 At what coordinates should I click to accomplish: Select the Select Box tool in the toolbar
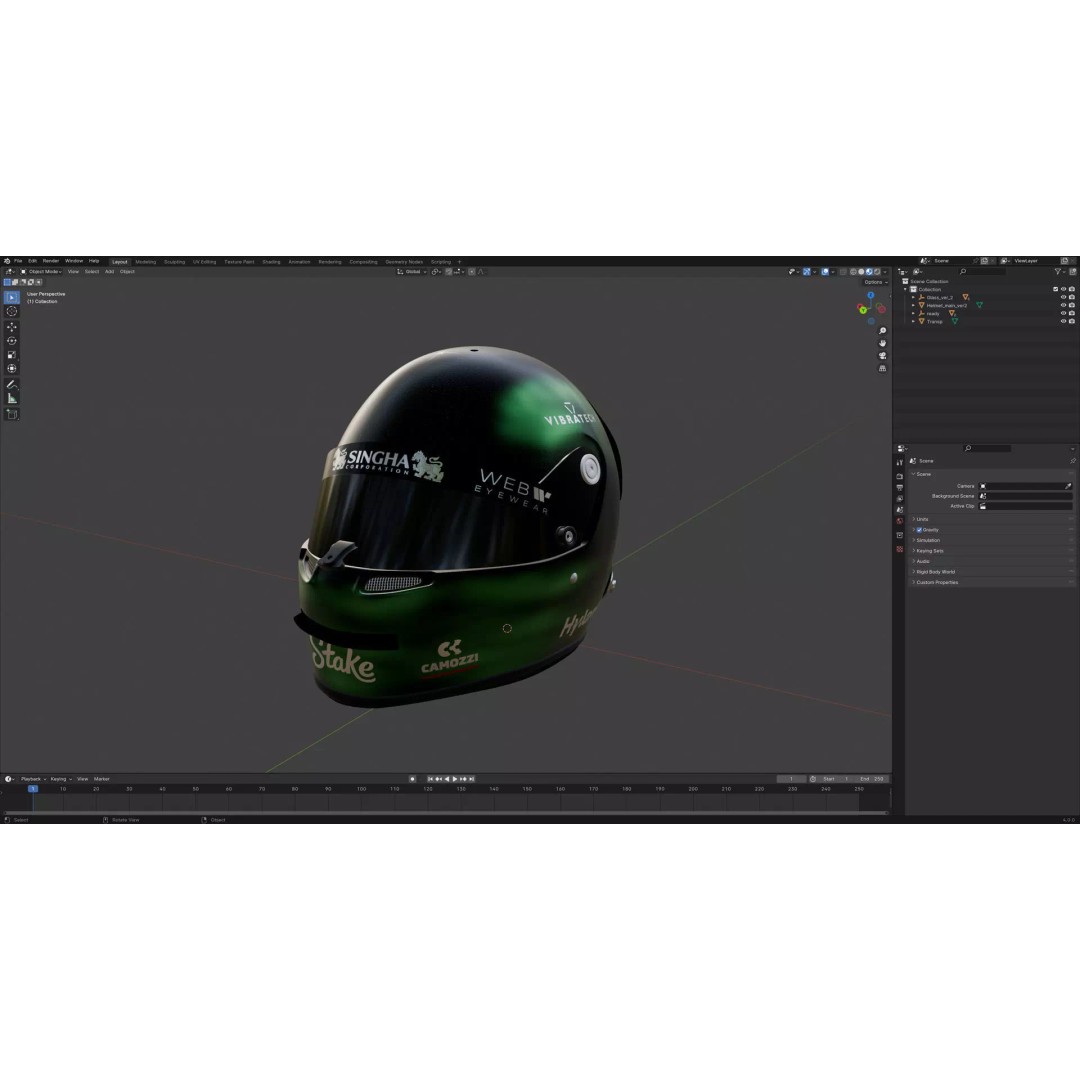click(12, 298)
